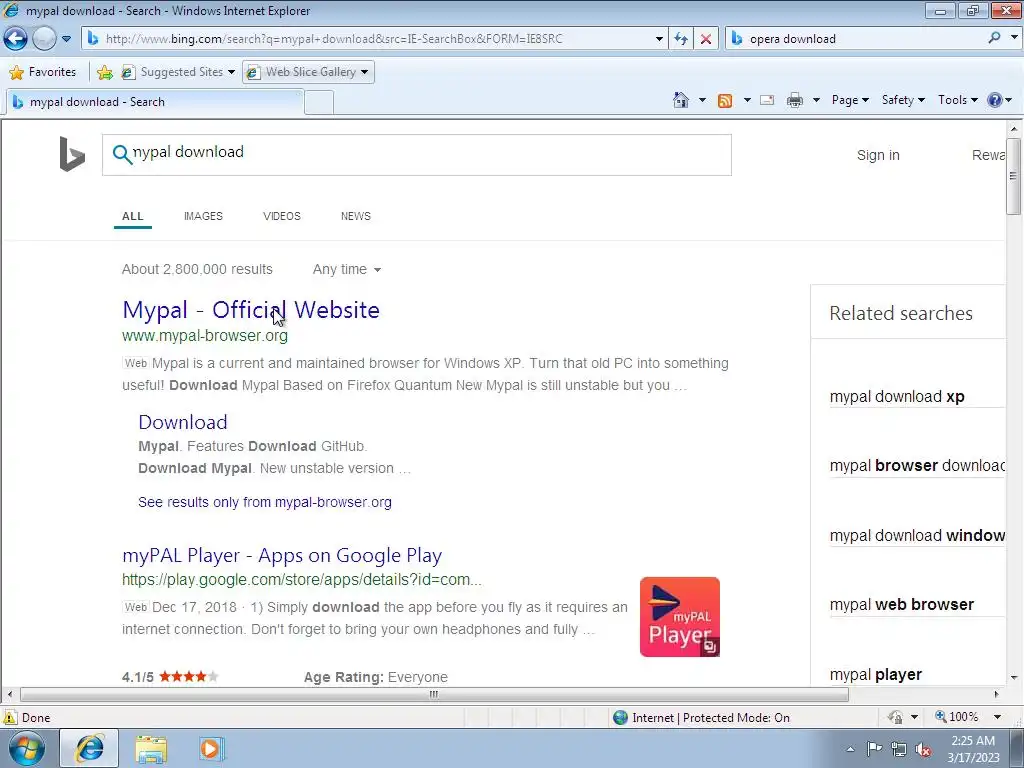
Task: Expand the address bar autocomplete dropdown
Action: pyautogui.click(x=659, y=39)
